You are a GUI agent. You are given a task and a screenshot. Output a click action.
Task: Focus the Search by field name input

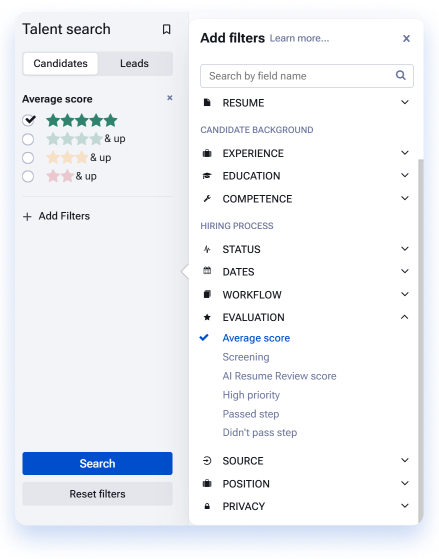(307, 76)
